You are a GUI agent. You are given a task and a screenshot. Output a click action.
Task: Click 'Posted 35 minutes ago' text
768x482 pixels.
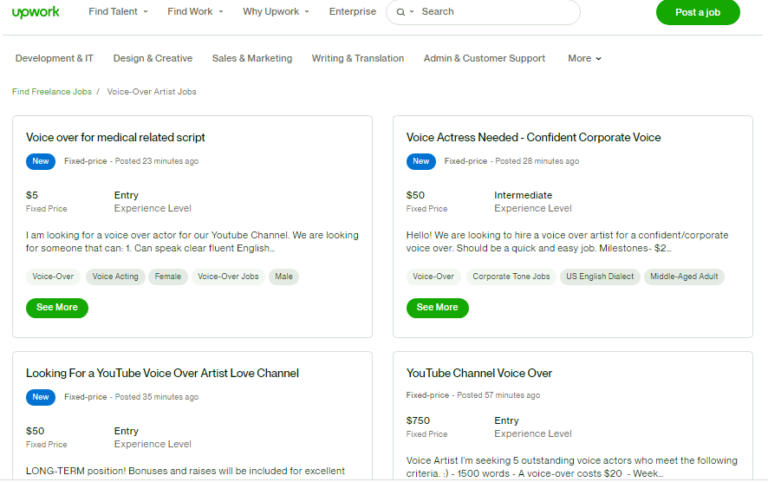coord(157,397)
